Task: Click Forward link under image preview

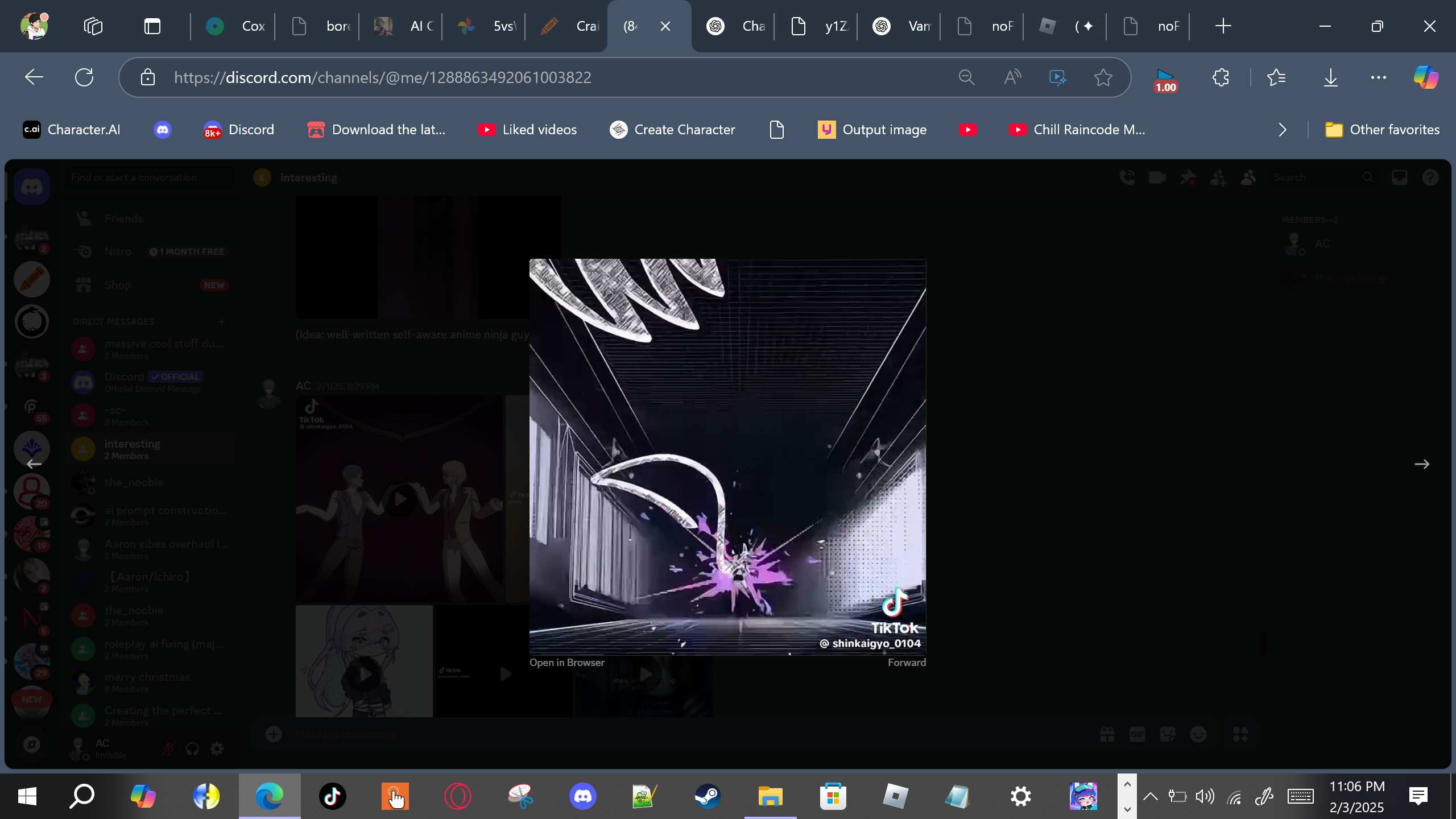Action: click(907, 663)
